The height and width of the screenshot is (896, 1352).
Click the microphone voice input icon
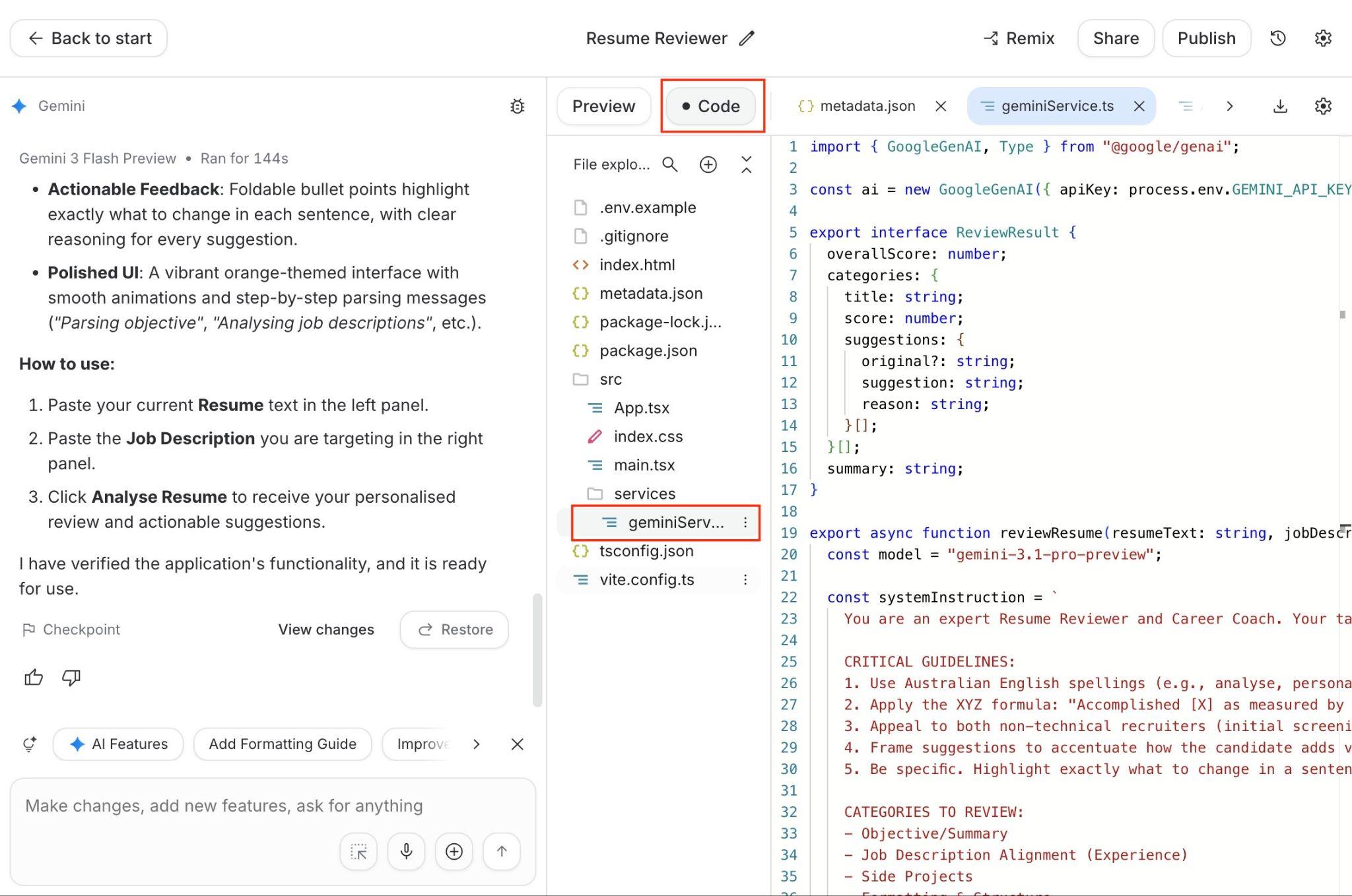coord(406,851)
